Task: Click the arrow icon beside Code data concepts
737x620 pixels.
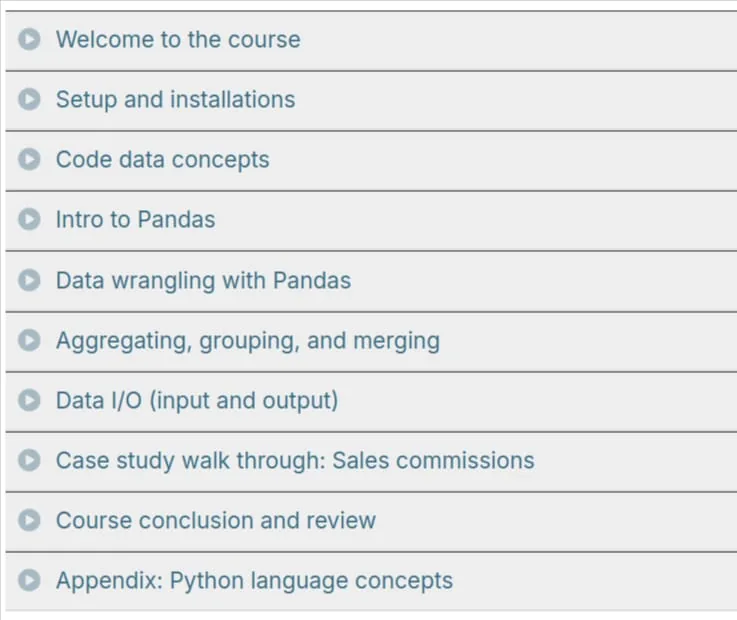Action: (29, 159)
